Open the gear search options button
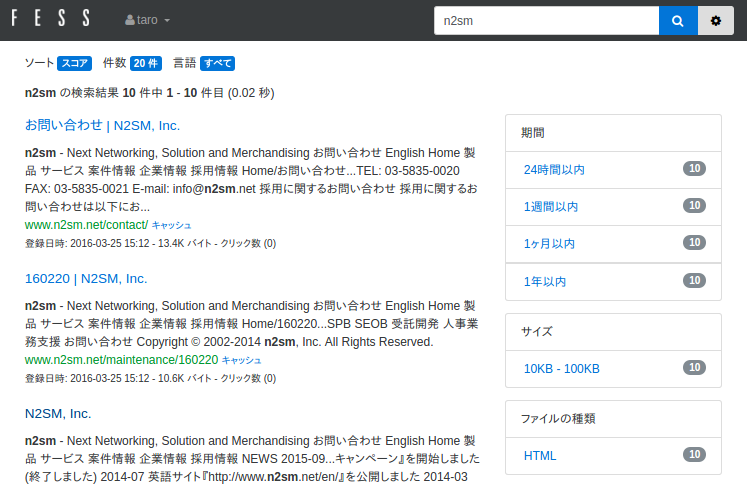The height and width of the screenshot is (487, 747). (715, 20)
